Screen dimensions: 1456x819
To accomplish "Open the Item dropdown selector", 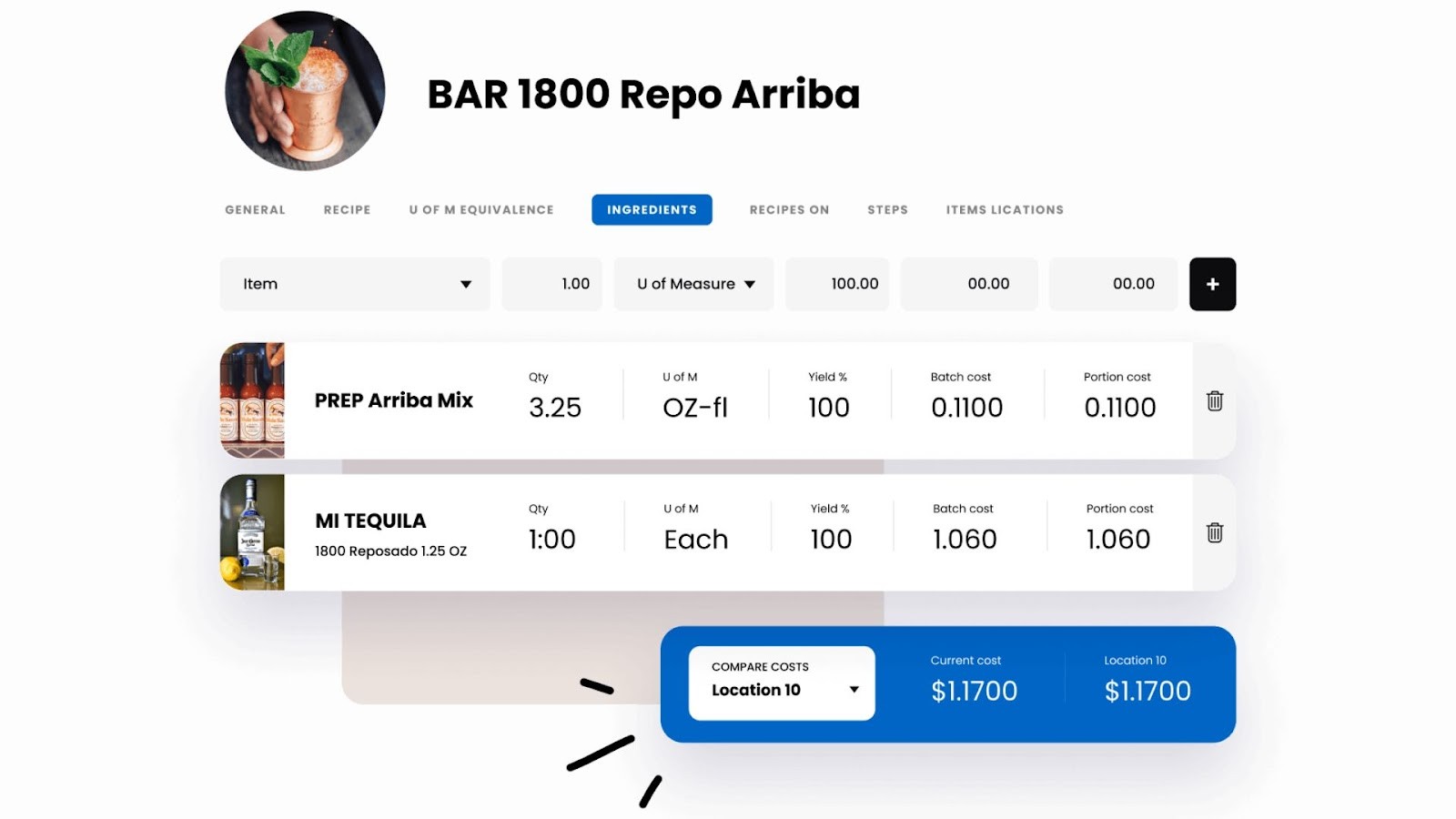I will (354, 284).
